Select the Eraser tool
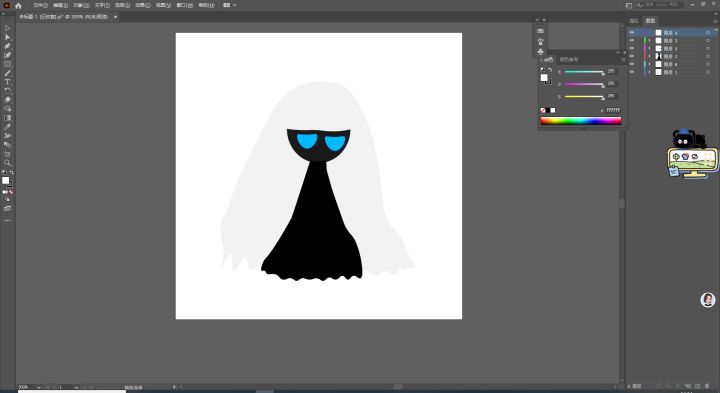 click(7, 100)
